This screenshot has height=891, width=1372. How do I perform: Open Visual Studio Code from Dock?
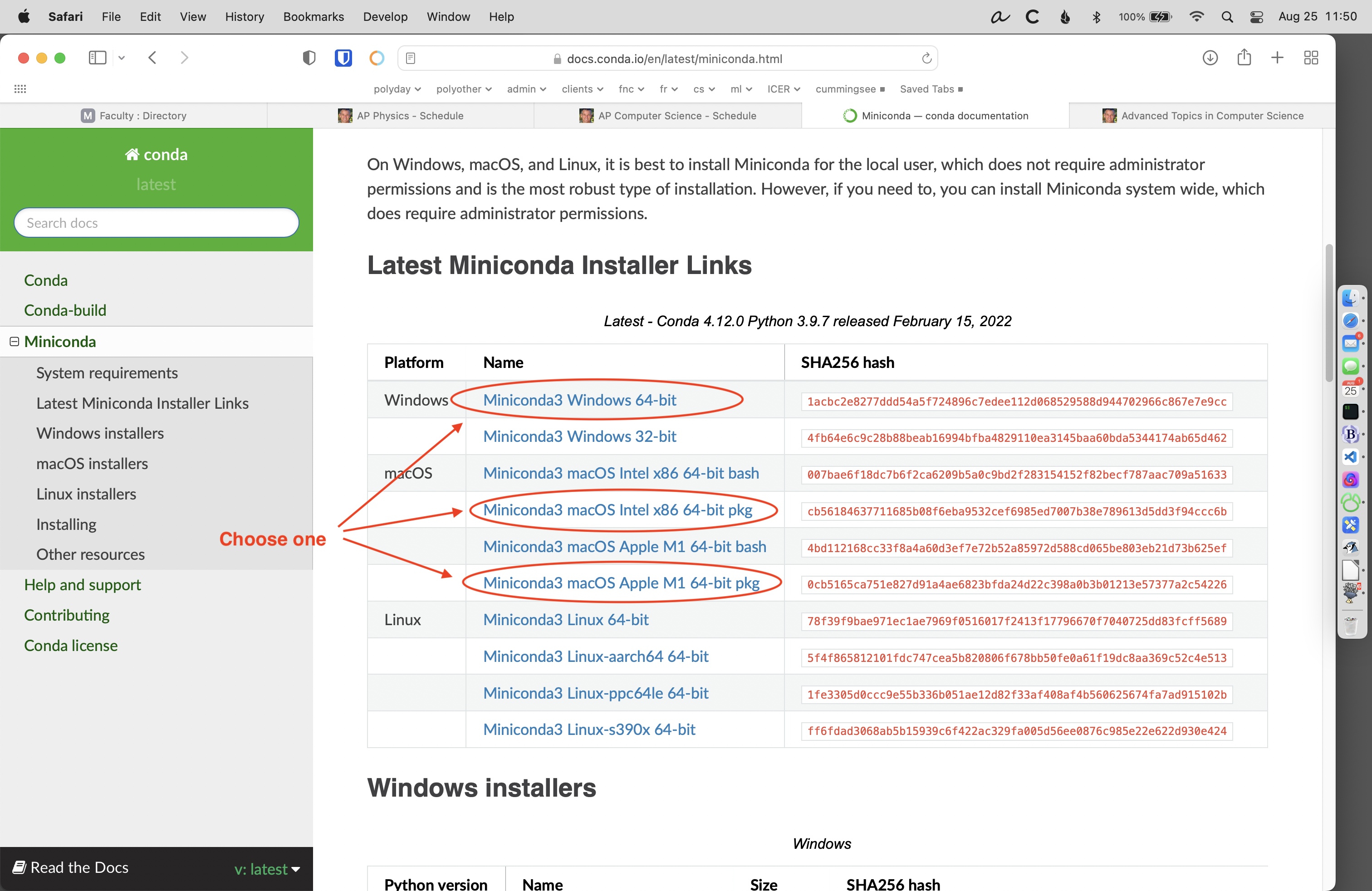pos(1350,457)
